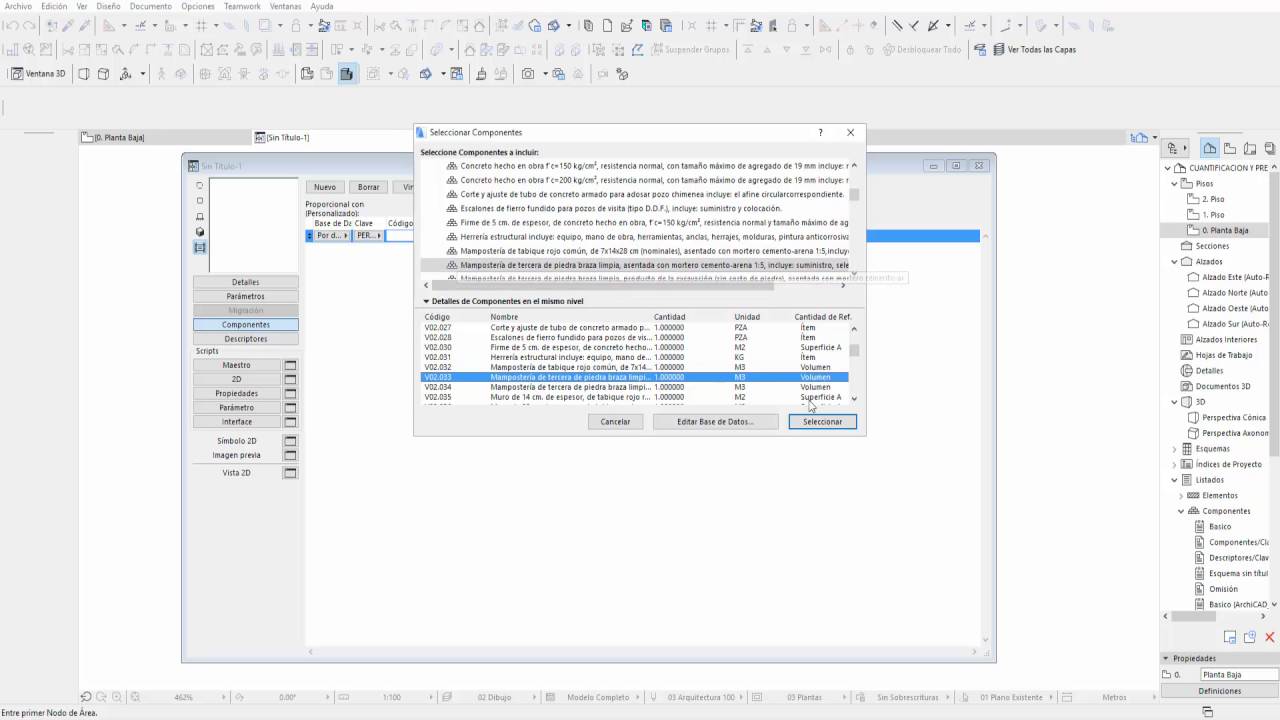Open the Teamwork menu
1280x720 pixels.
(x=242, y=6)
